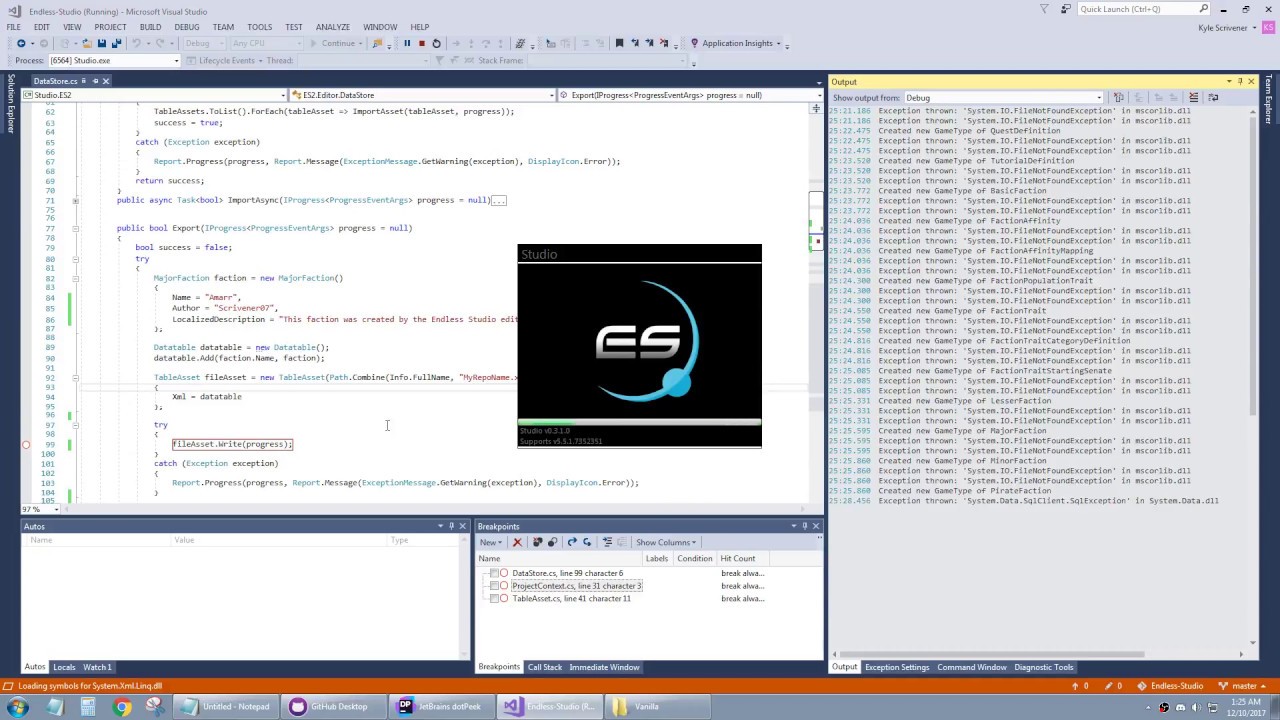This screenshot has width=1280, height=720.
Task: Open Quick Launch search icon
Action: coord(1204,9)
